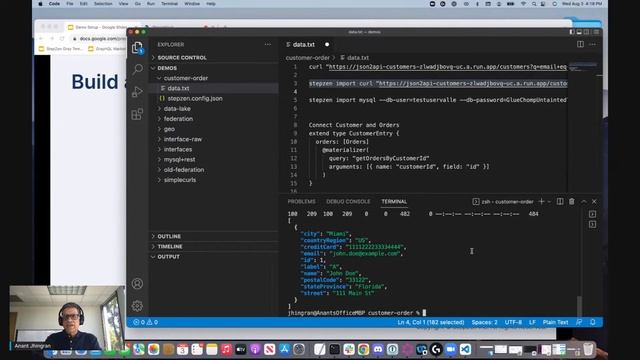Switch to the PROBLEMS tab
640x360 pixels.
point(301,202)
